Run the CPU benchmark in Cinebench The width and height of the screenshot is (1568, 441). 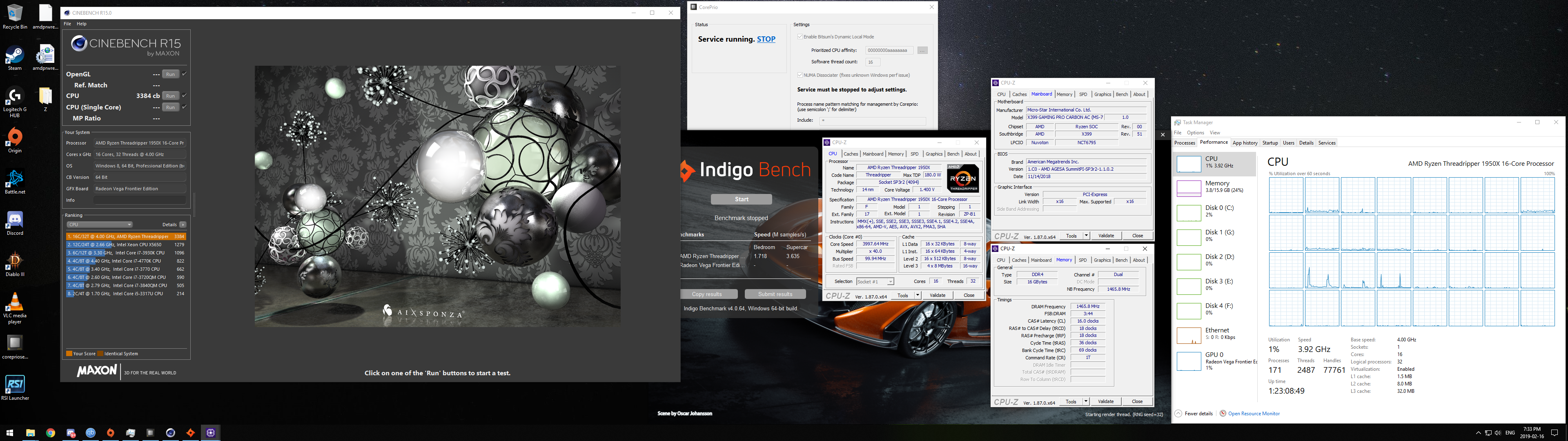[x=170, y=96]
